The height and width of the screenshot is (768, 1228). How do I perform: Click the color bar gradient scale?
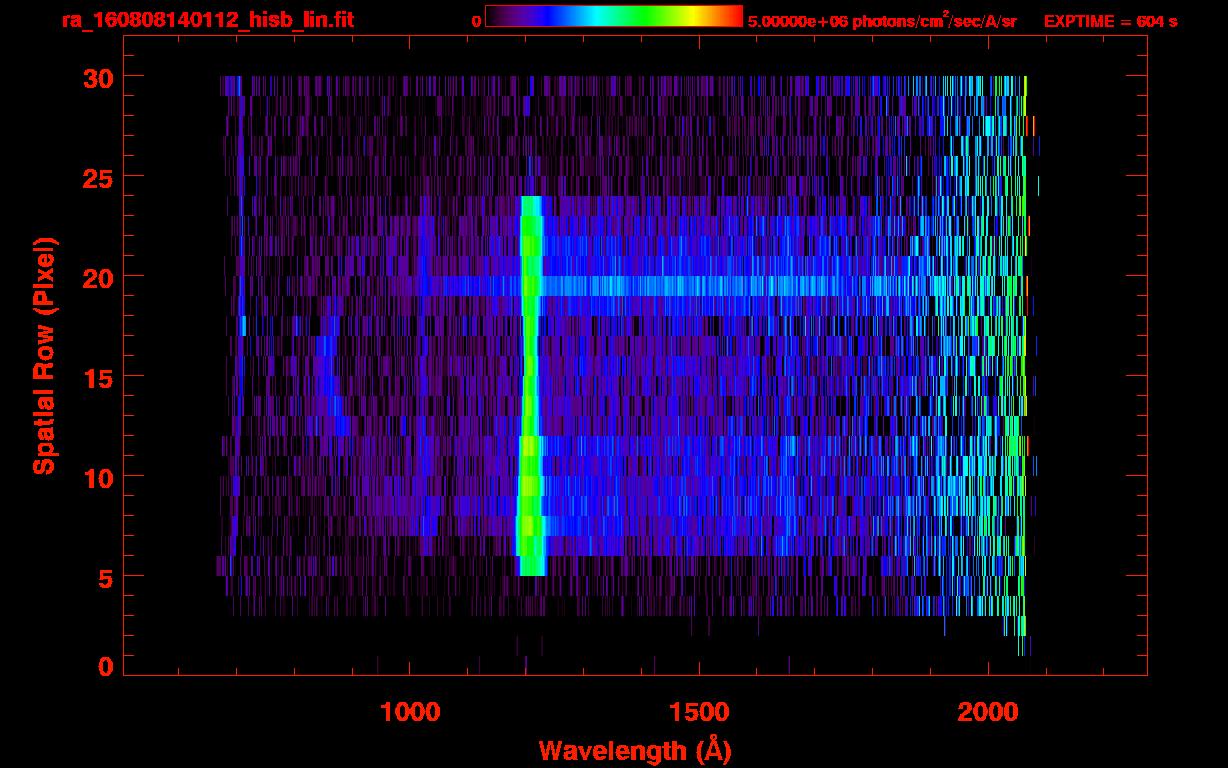point(614,17)
